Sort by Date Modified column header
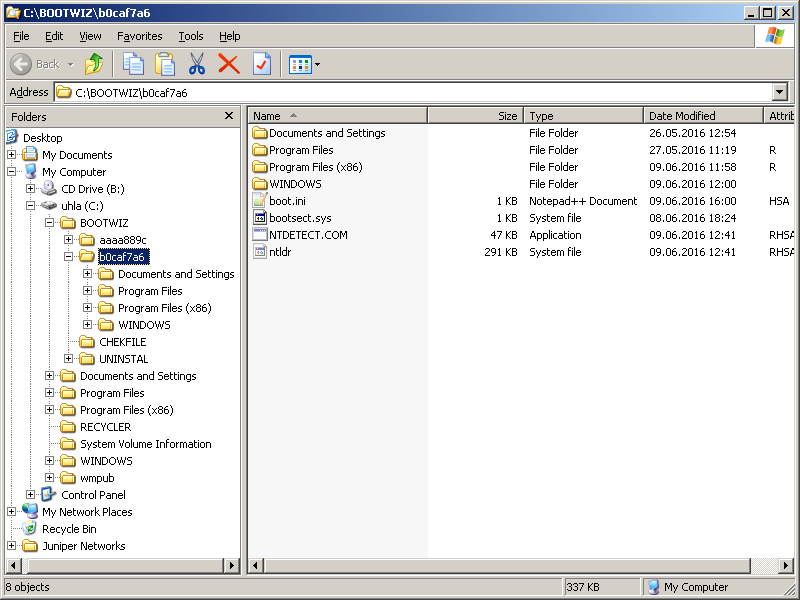The width and height of the screenshot is (800, 600). 704,116
